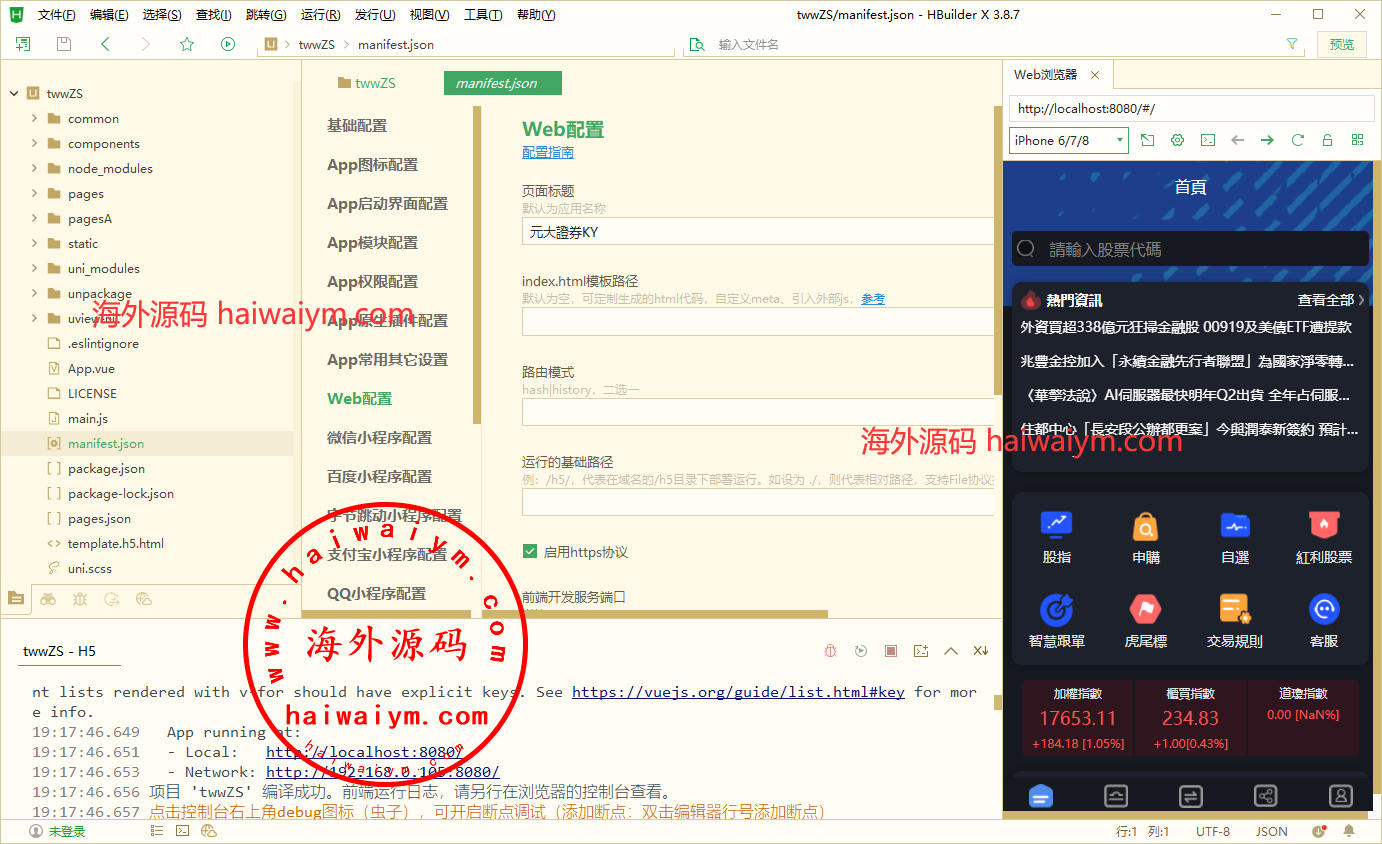The height and width of the screenshot is (844, 1382).
Task: Click the run play icon in toolbar
Action: (228, 44)
